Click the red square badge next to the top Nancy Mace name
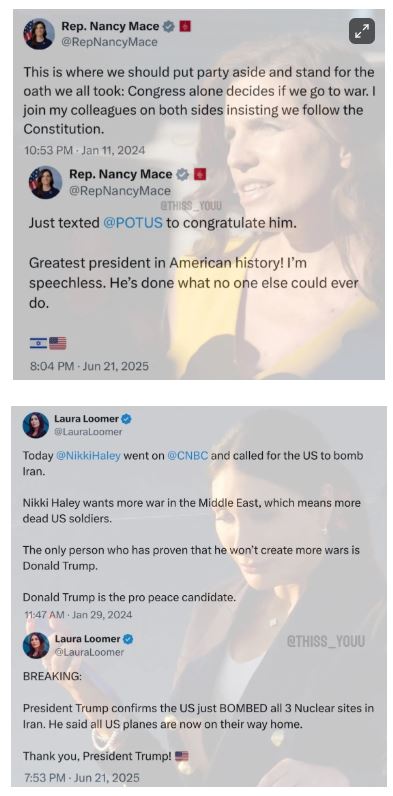Image resolution: width=393 pixels, height=796 pixels. 185,26
